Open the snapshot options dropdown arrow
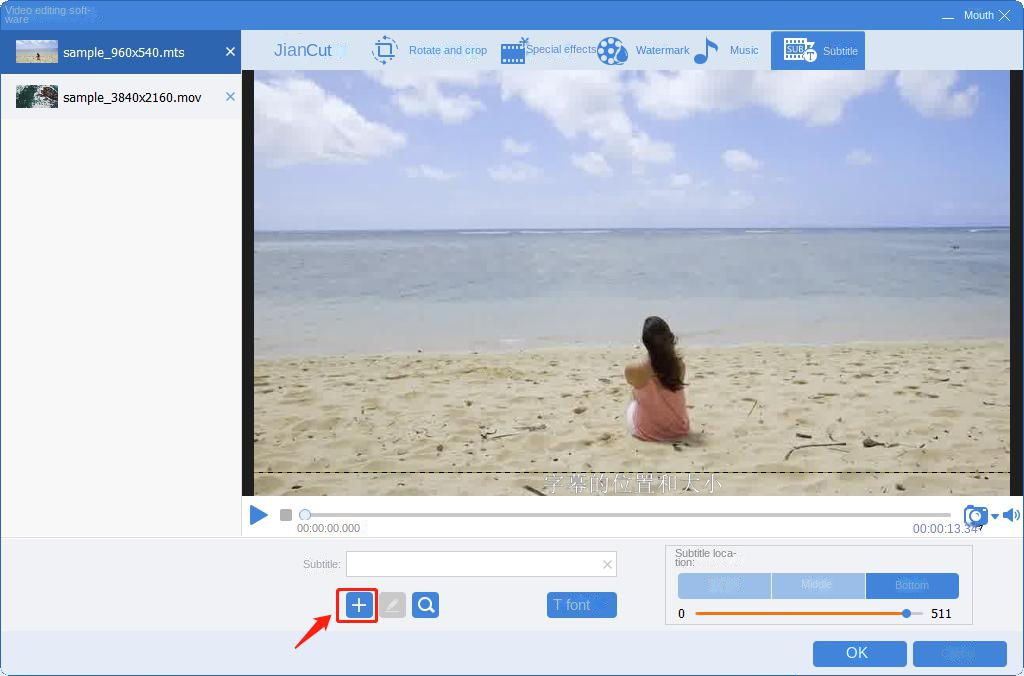Image resolution: width=1024 pixels, height=676 pixels. pyautogui.click(x=994, y=516)
